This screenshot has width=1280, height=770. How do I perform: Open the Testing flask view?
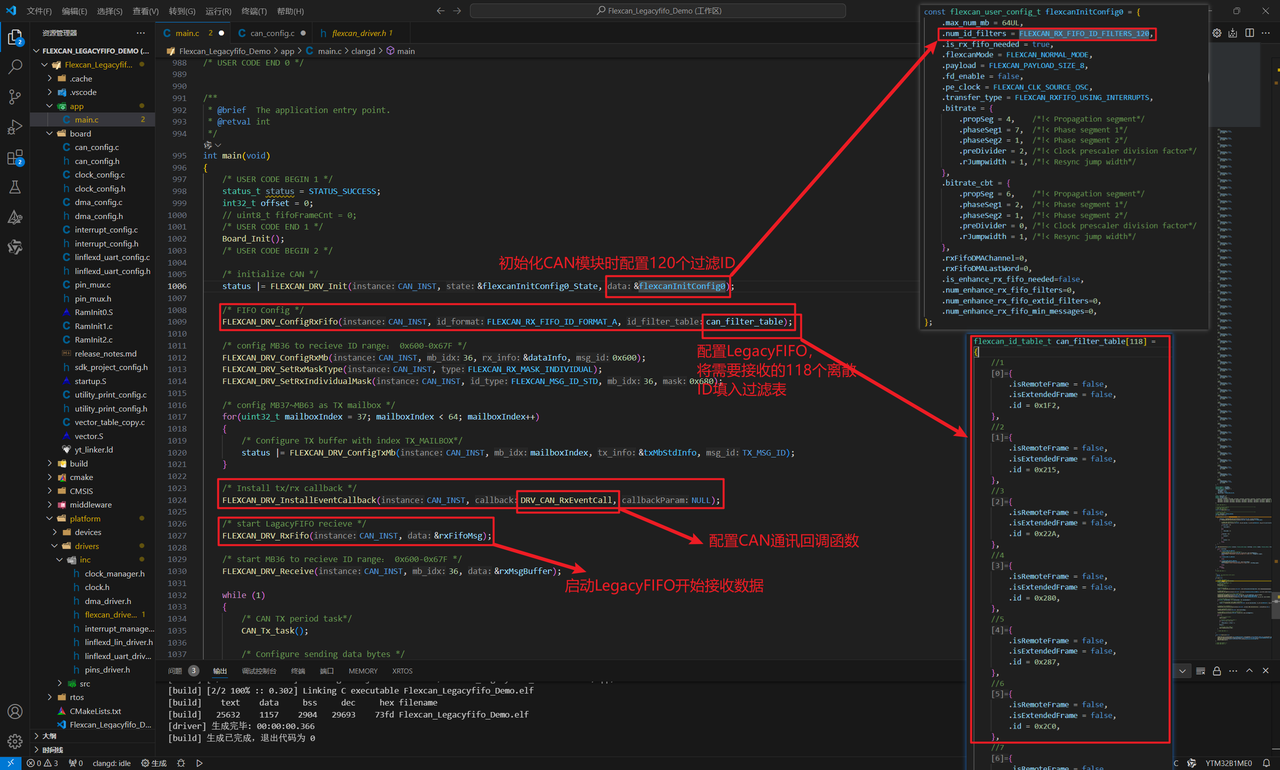click(15, 187)
